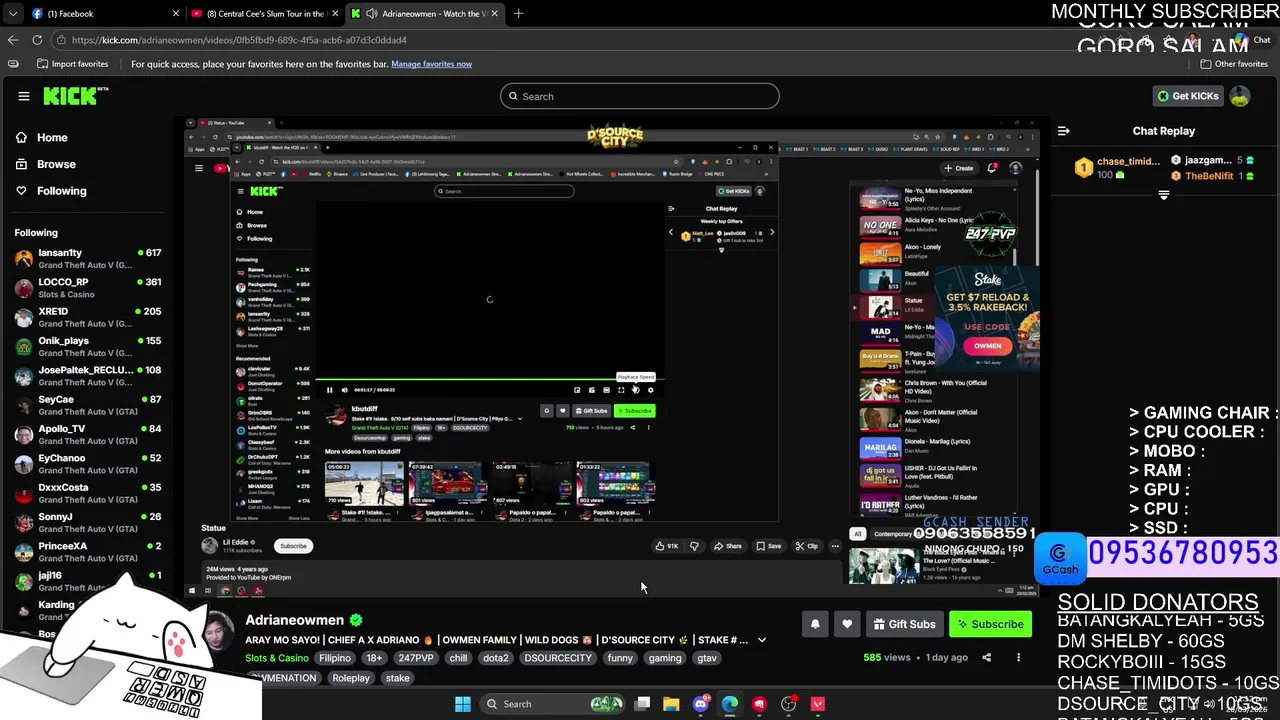Open the Following sidebar item

click(61, 191)
